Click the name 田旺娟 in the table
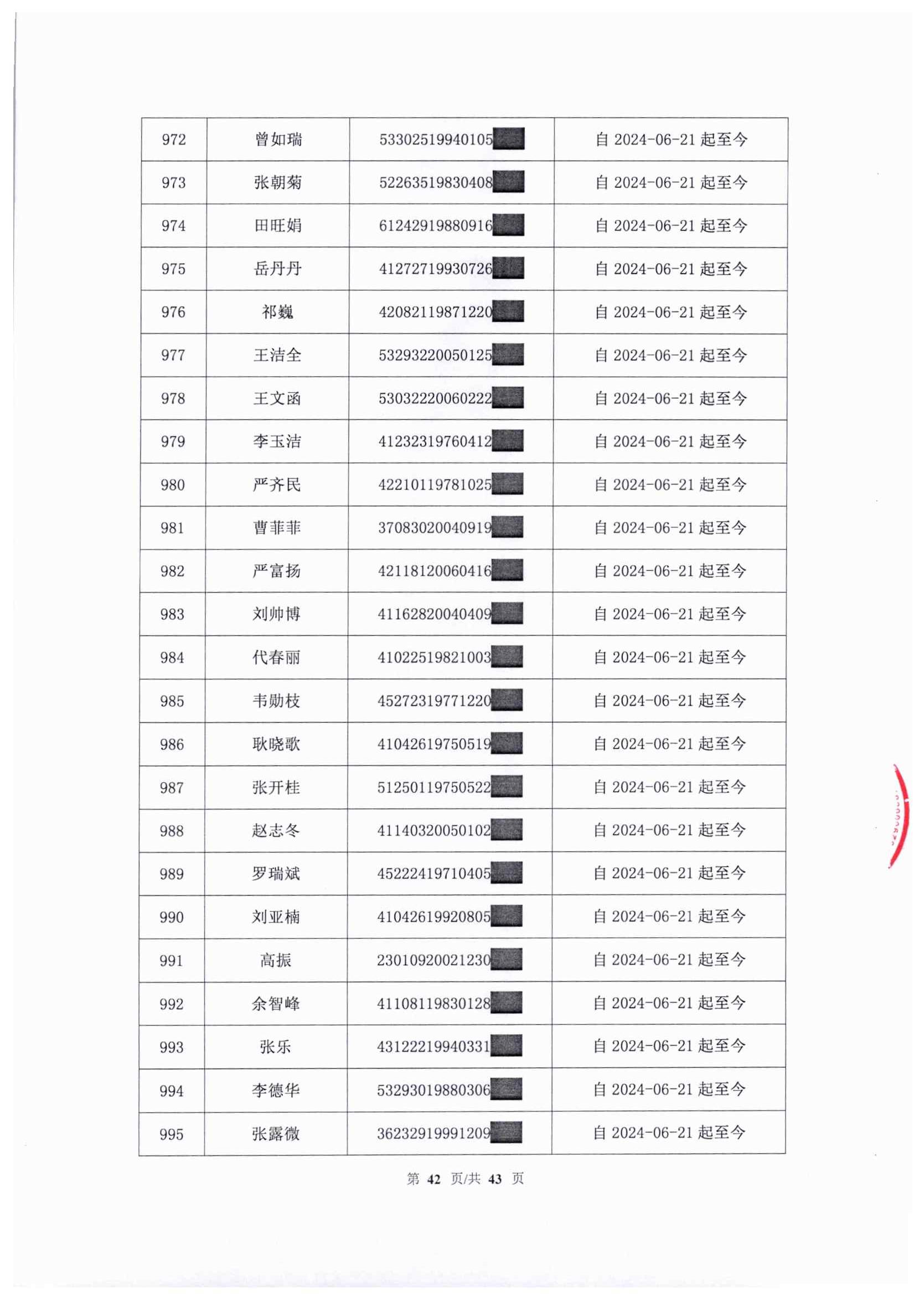The height and width of the screenshot is (1300, 924). [278, 226]
